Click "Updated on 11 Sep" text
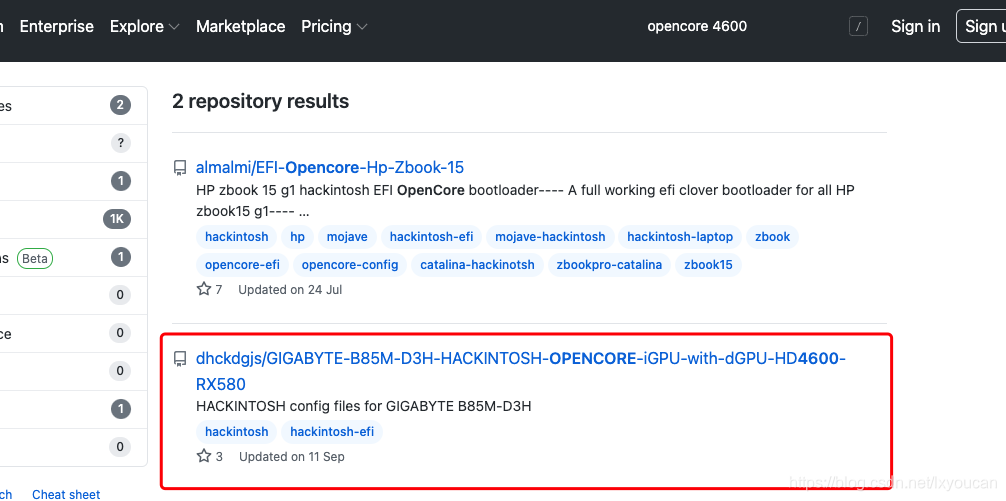 [292, 457]
